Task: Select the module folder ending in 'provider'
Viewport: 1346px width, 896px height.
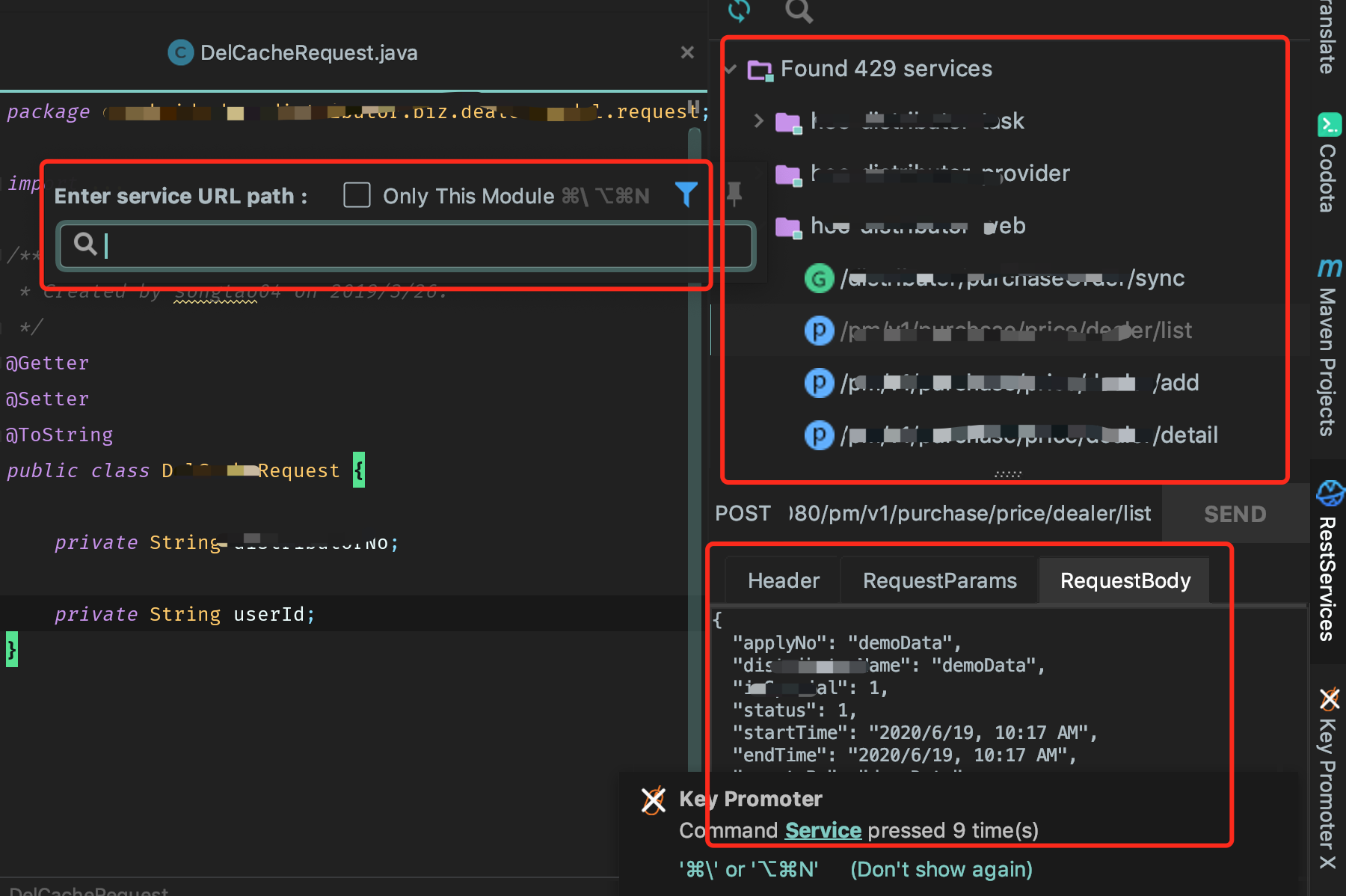Action: (922, 174)
